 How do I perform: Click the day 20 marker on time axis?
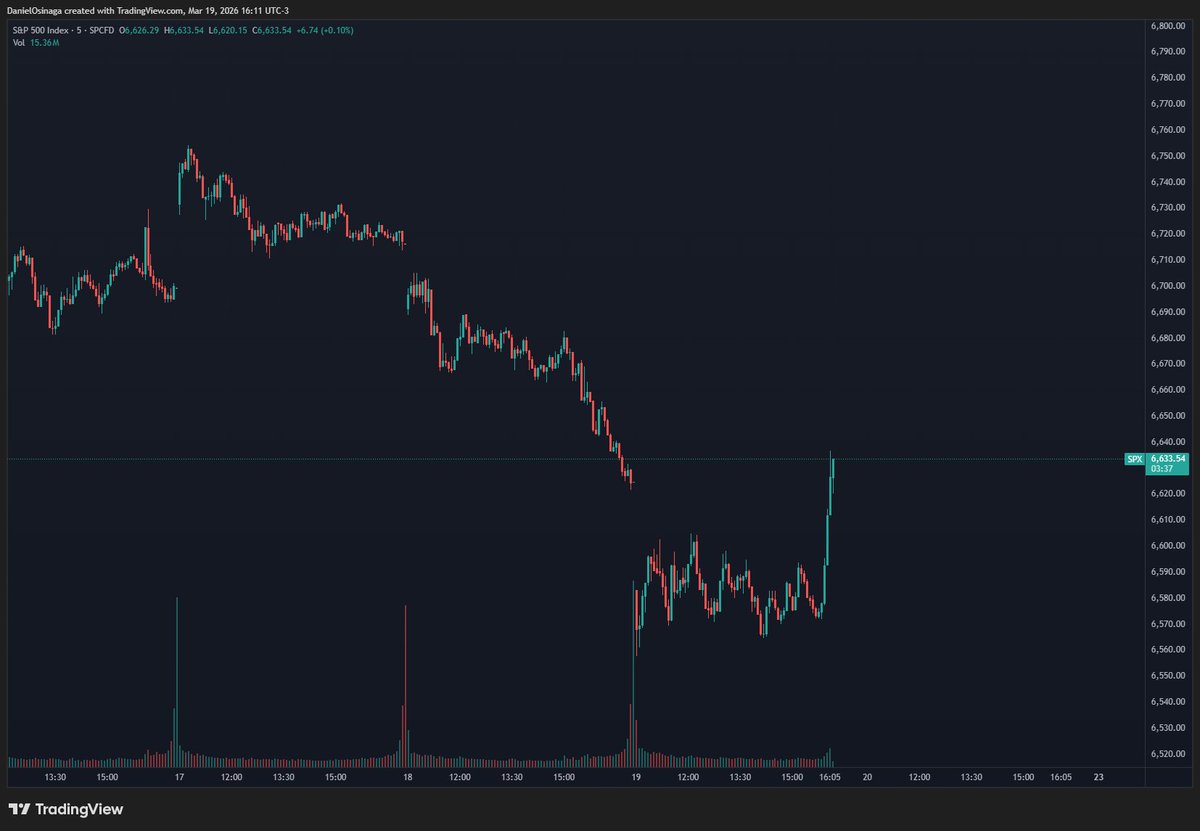point(867,777)
